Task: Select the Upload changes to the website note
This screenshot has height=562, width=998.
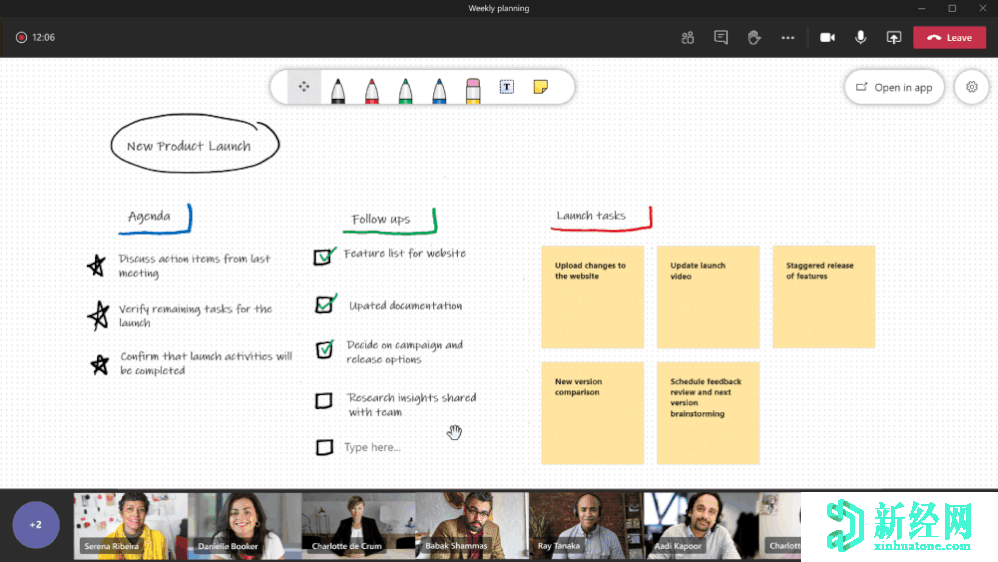Action: tap(593, 297)
